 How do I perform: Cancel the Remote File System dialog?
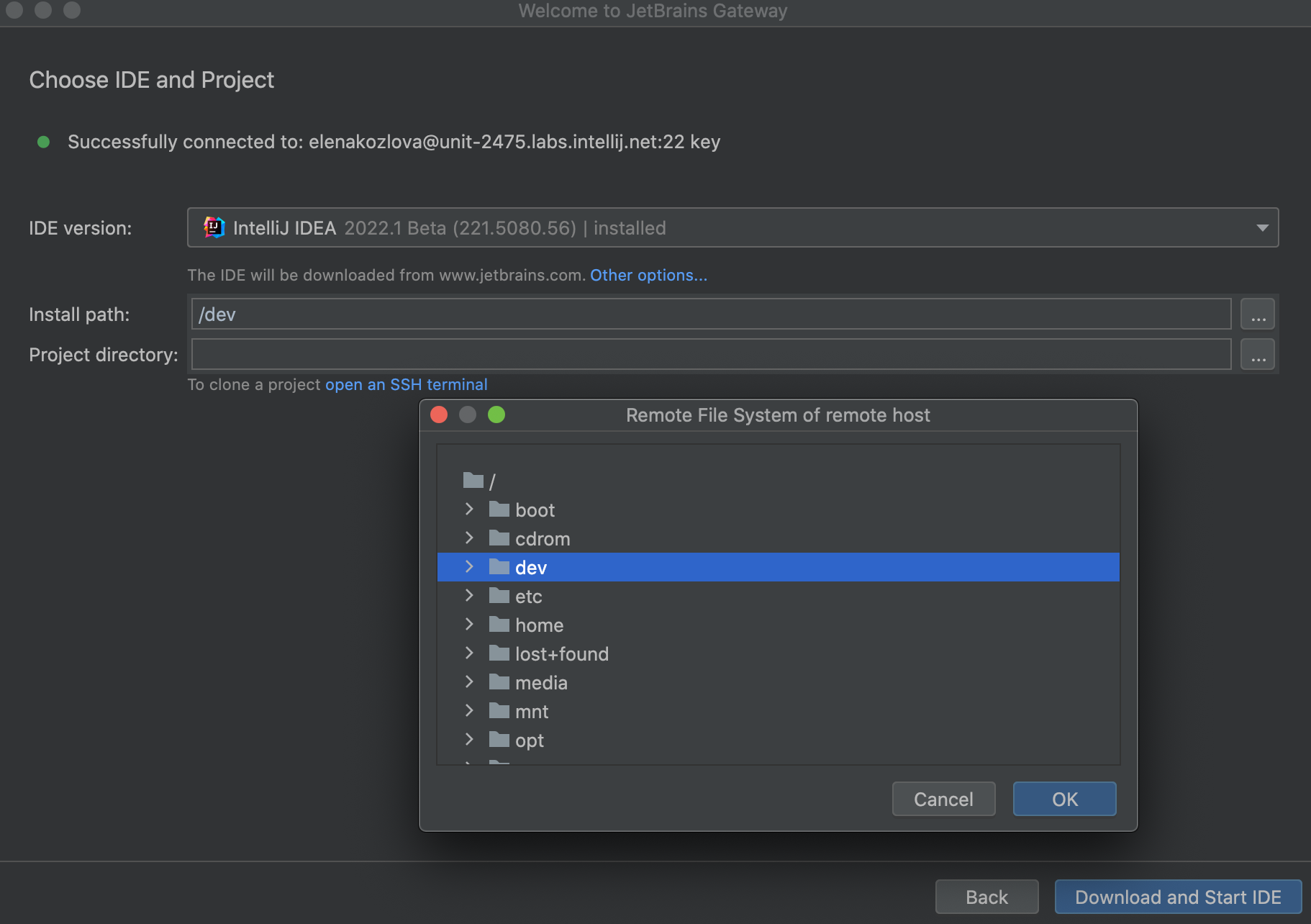coord(943,799)
